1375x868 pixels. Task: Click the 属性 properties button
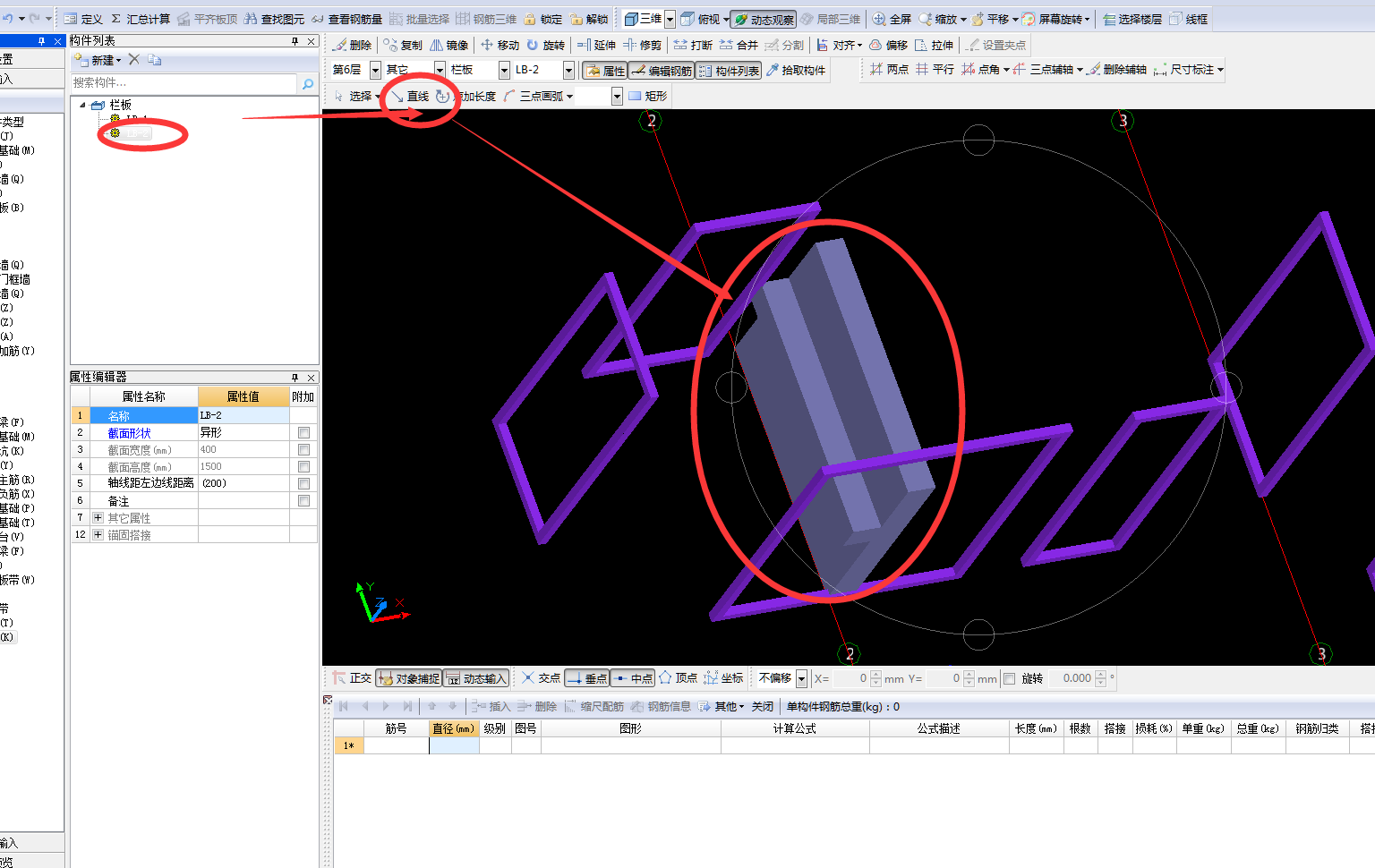[x=605, y=71]
